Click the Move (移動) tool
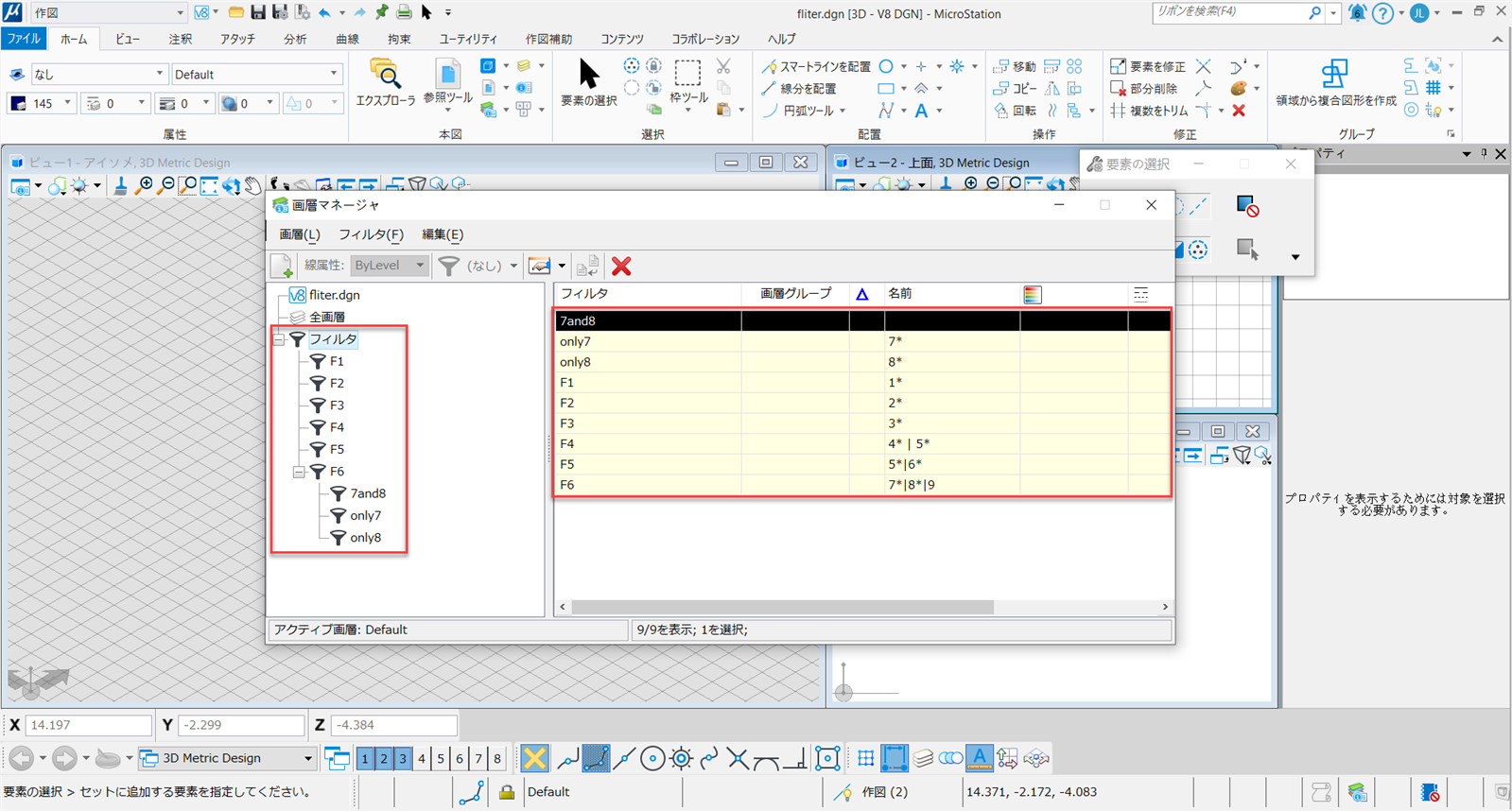1512x811 pixels. point(1015,67)
